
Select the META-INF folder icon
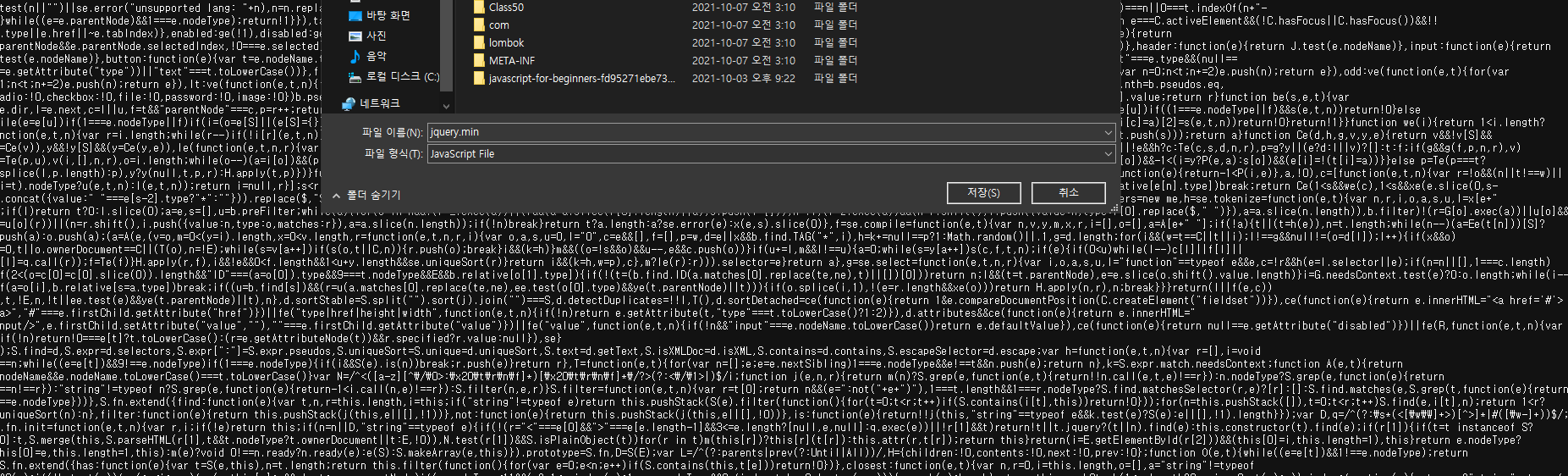point(480,60)
